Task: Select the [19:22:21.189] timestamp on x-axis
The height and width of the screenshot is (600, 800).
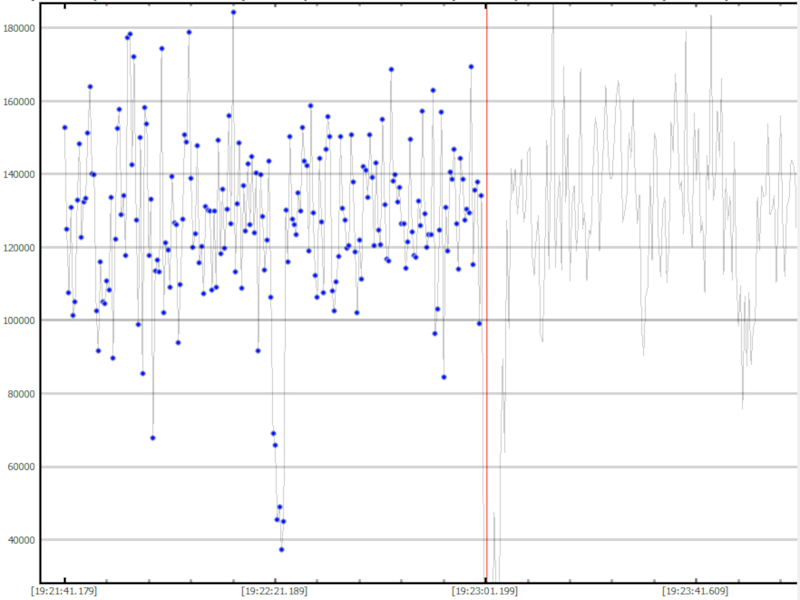Action: coord(275,591)
